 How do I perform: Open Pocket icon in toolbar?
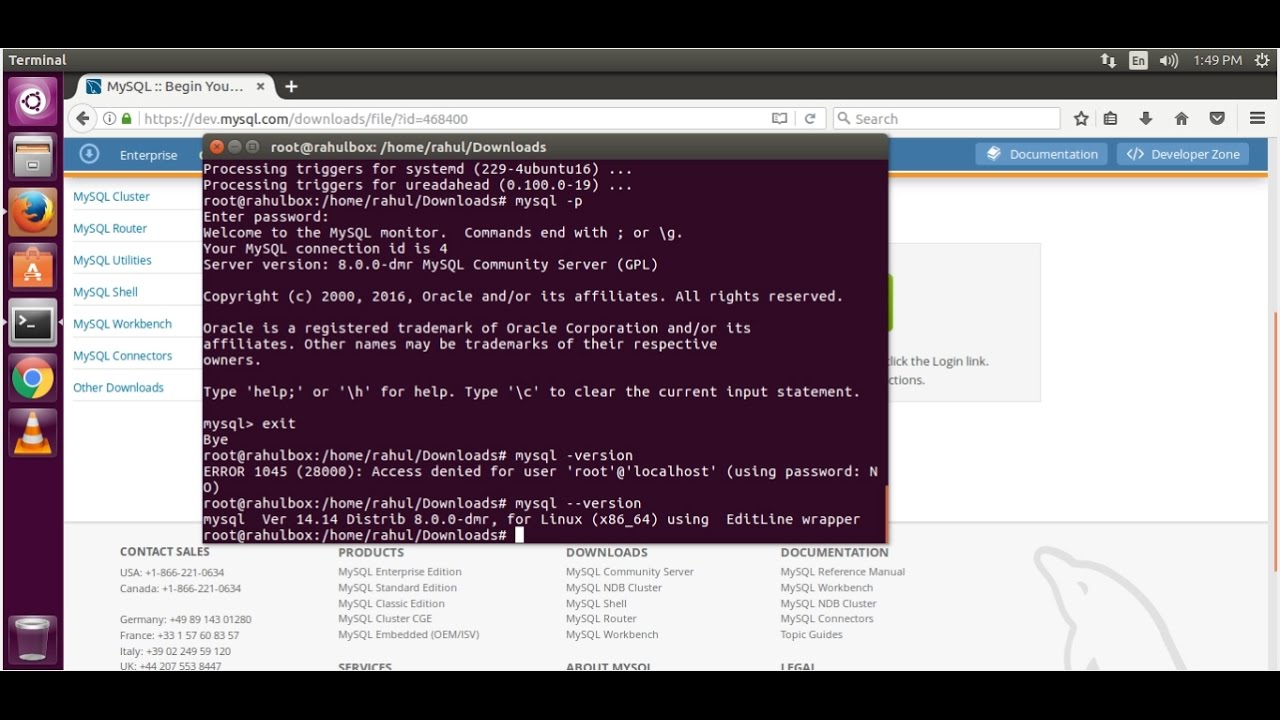(1217, 118)
